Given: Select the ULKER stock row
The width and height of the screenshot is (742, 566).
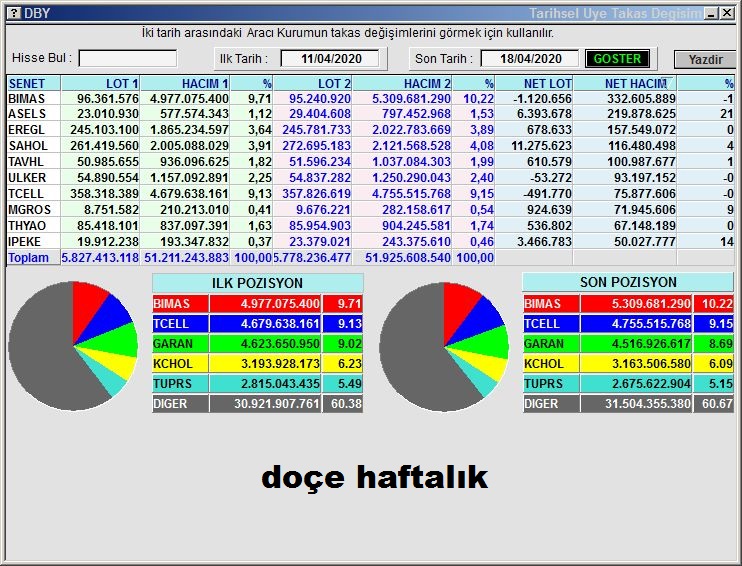Looking at the screenshot, I should 371,178.
